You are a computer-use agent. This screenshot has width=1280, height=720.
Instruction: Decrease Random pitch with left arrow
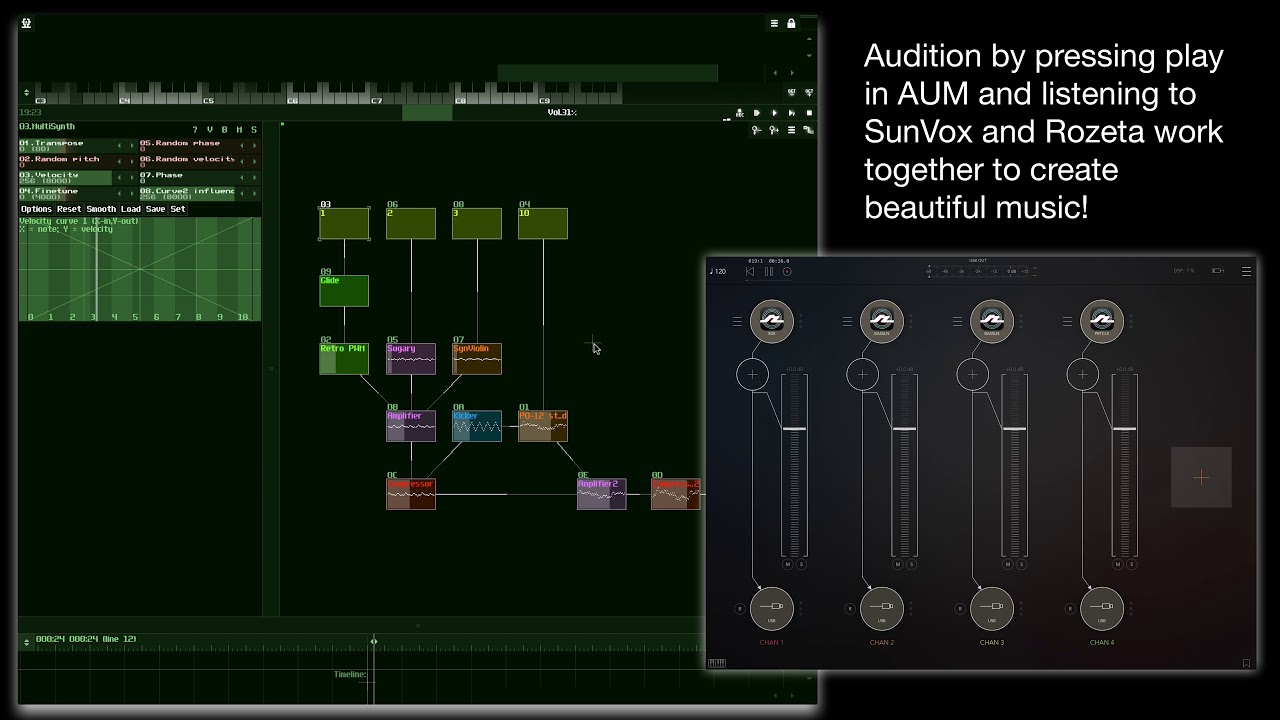(119, 161)
